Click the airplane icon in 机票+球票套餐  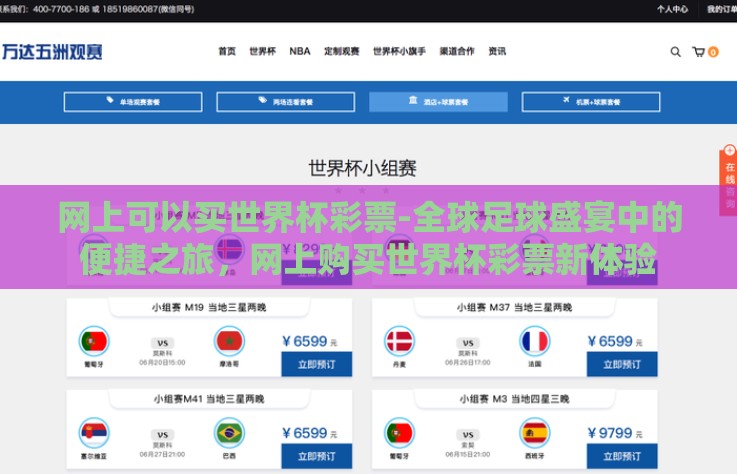pos(566,100)
